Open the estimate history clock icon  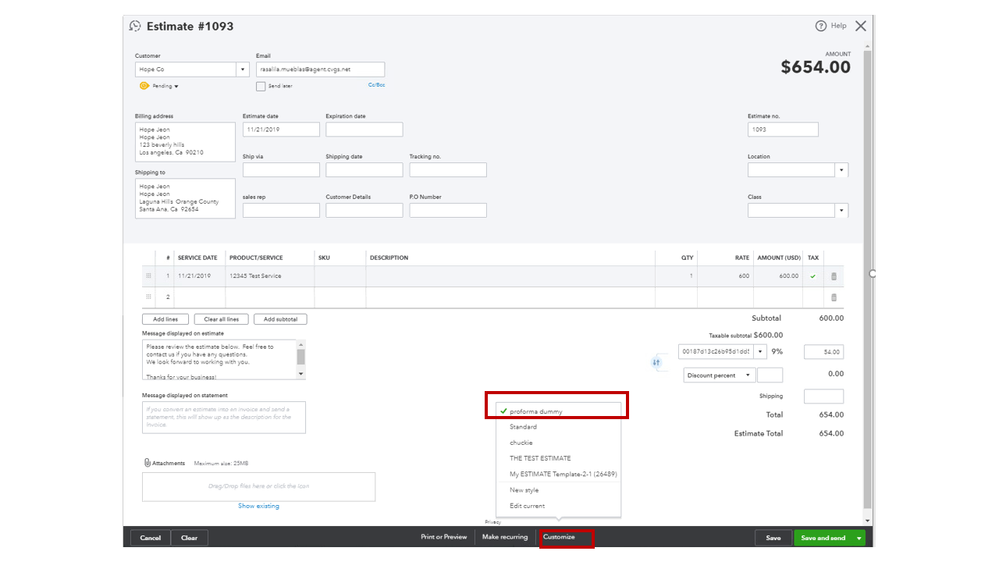pyautogui.click(x=135, y=26)
